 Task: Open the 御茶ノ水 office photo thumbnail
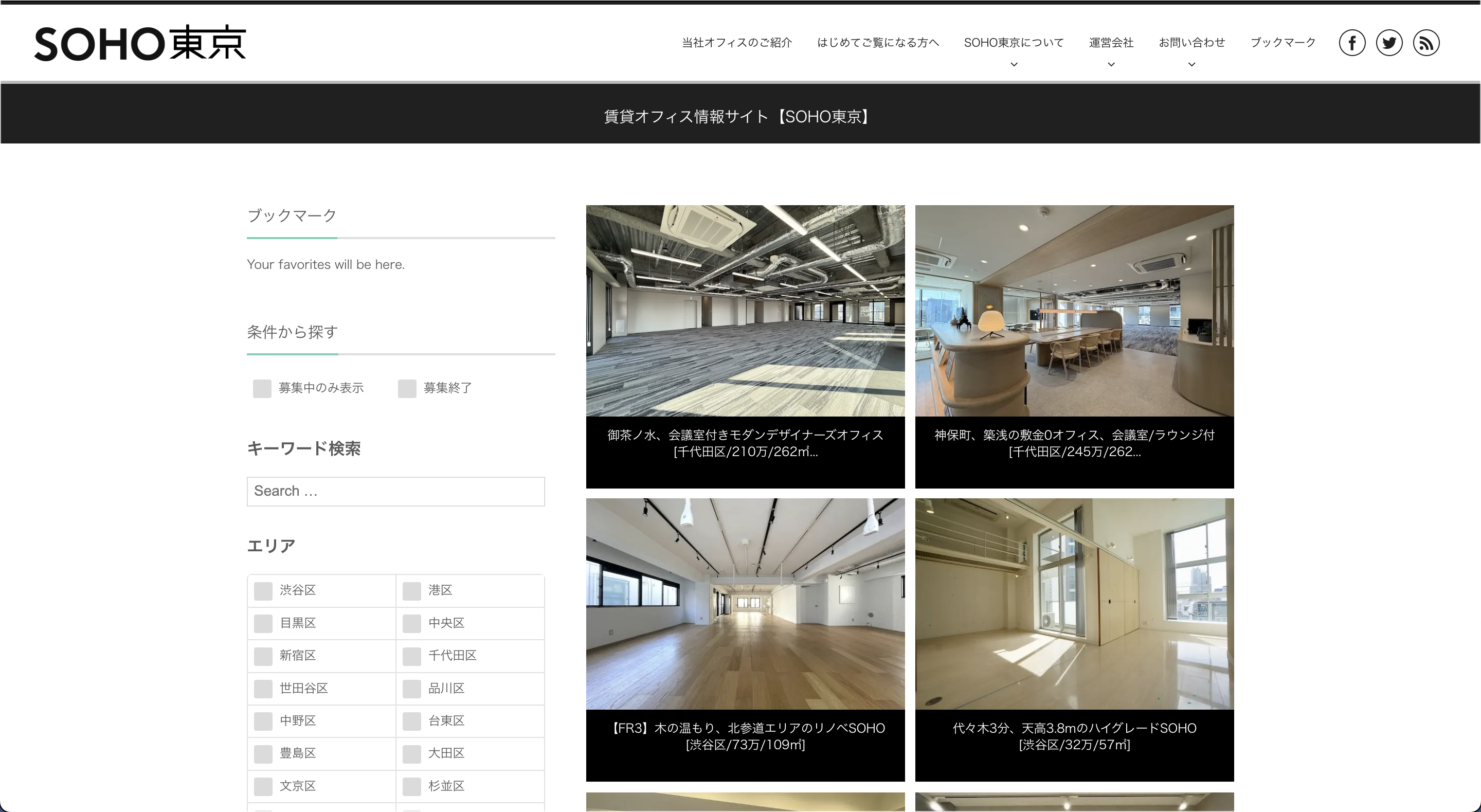pyautogui.click(x=745, y=311)
